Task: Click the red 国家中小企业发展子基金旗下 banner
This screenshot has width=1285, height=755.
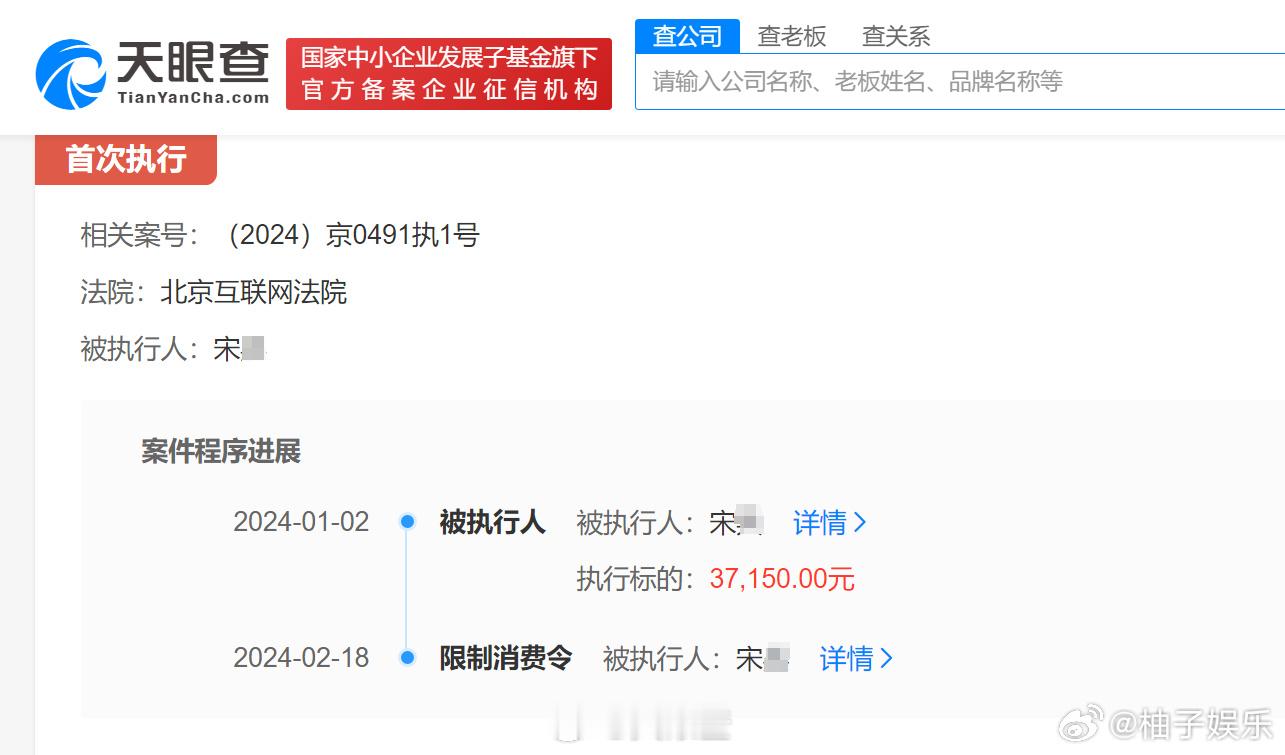Action: click(449, 74)
